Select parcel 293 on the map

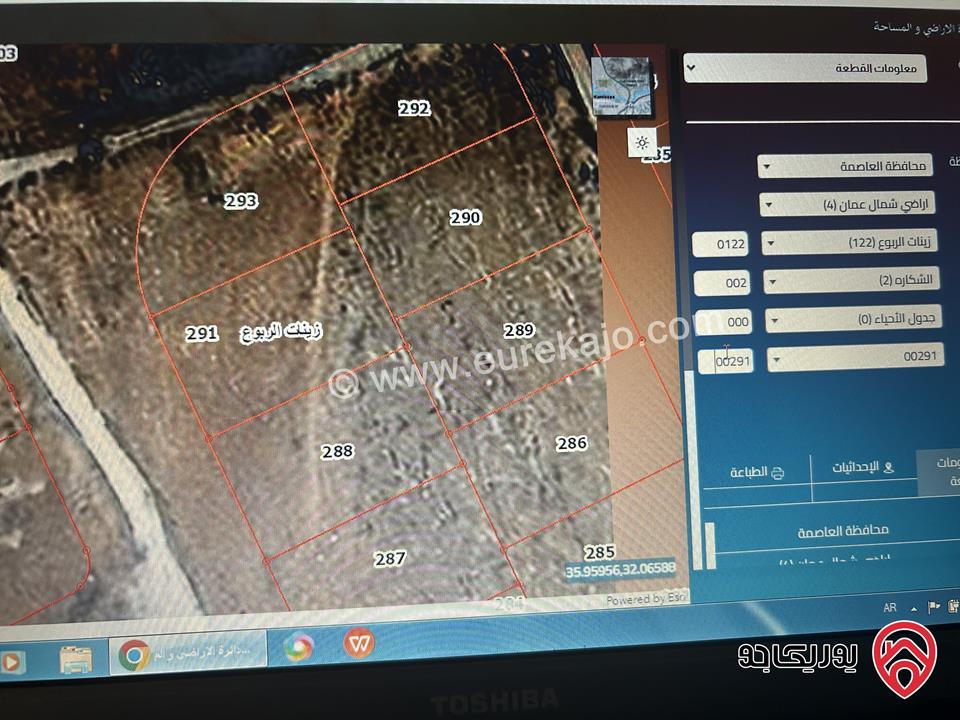[241, 201]
